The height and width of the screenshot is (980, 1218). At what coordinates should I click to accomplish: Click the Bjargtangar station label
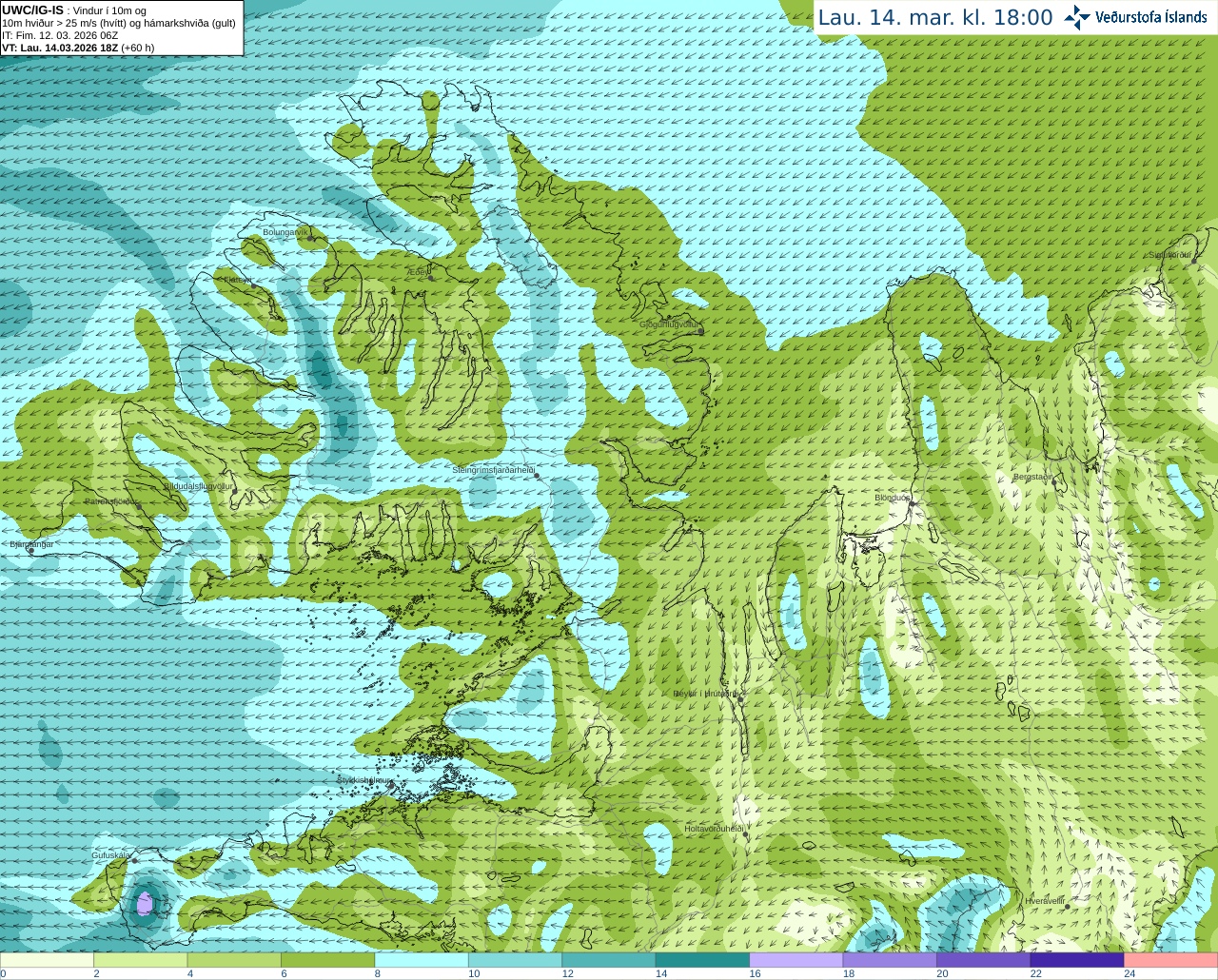(x=31, y=544)
